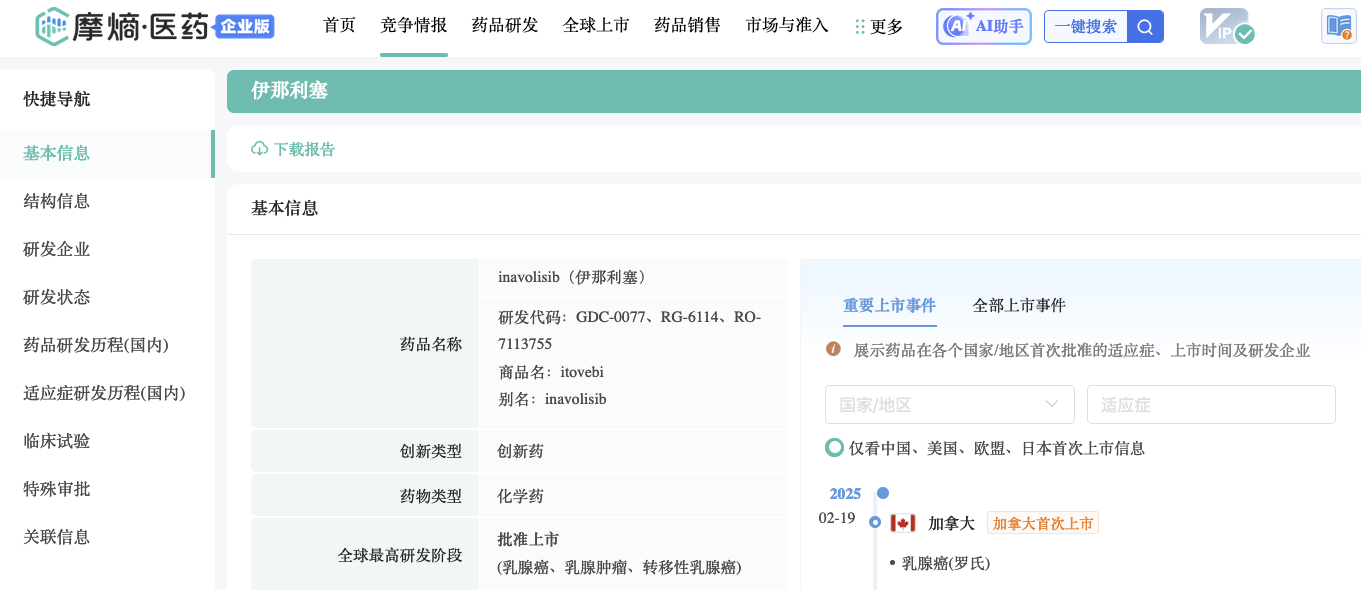Select the 重要上市事件 tab
This screenshot has width=1361, height=590.
pyautogui.click(x=889, y=305)
